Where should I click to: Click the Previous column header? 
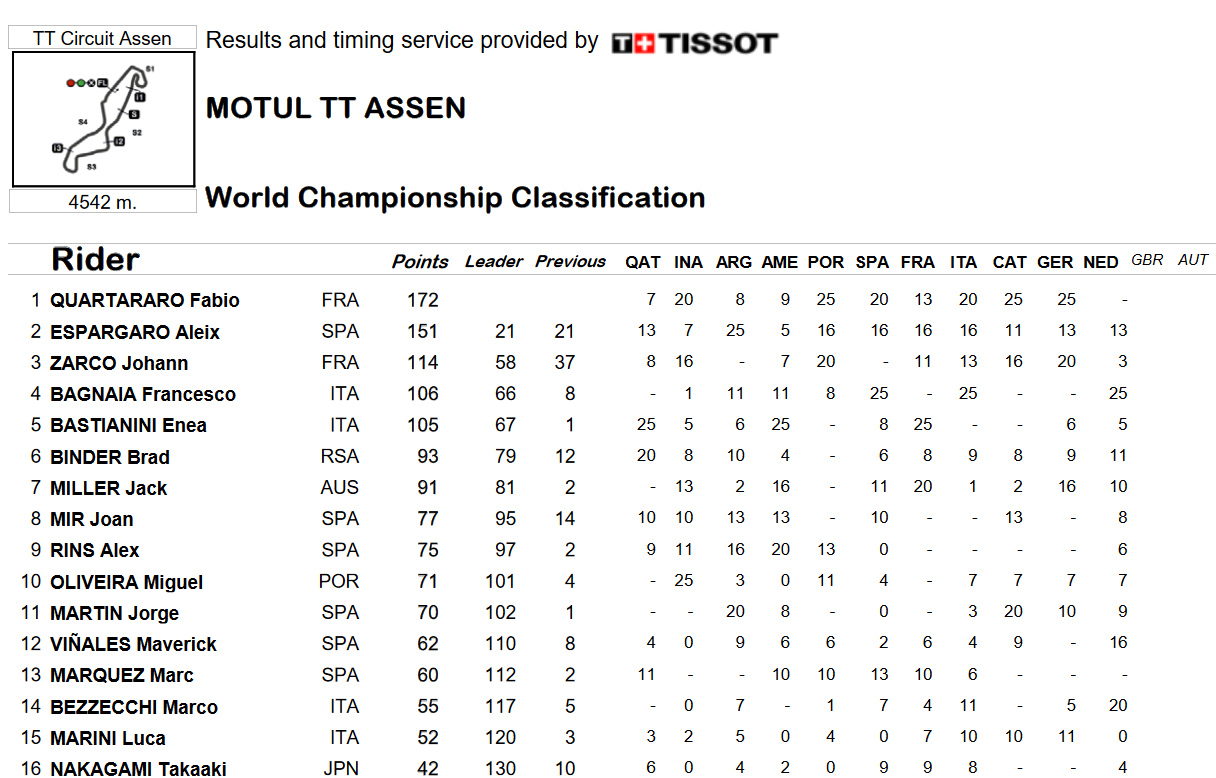[571, 261]
